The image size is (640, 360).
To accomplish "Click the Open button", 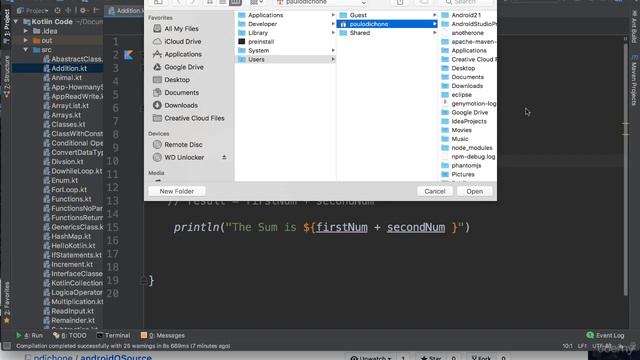I will click(x=474, y=191).
